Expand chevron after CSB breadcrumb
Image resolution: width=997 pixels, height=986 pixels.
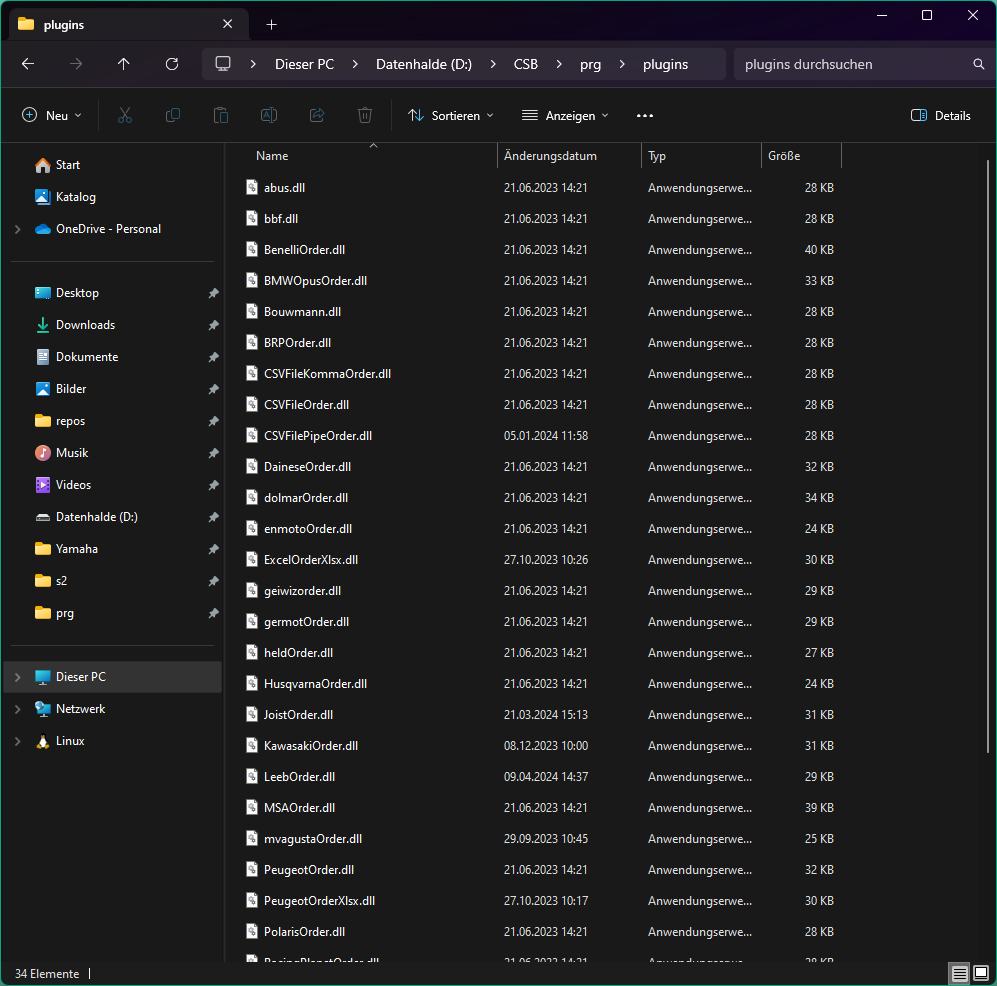559,64
